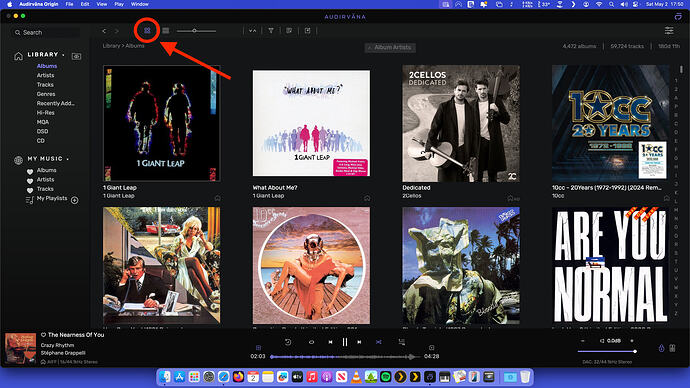690x388 pixels.
Task: Select Artists under Library
Action: coord(45,75)
